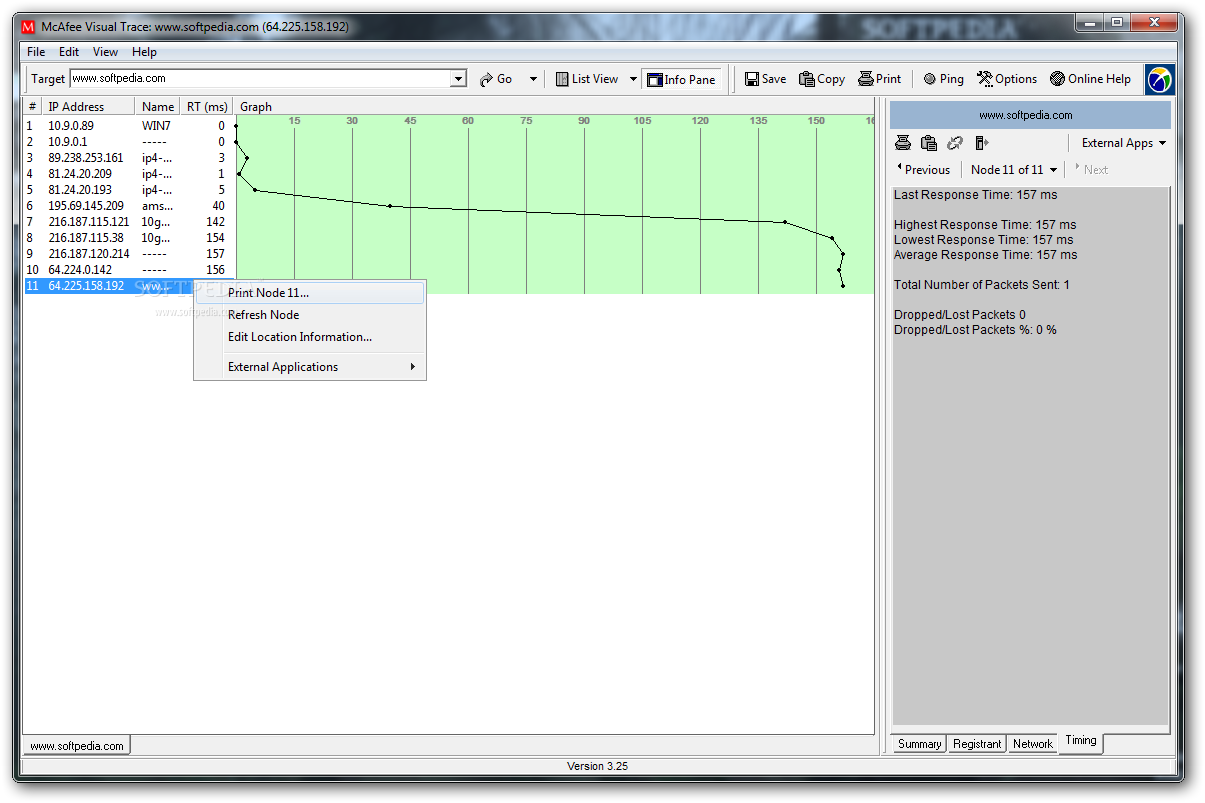This screenshot has width=1205, height=803.
Task: Save the trace with Save button
Action: click(765, 79)
